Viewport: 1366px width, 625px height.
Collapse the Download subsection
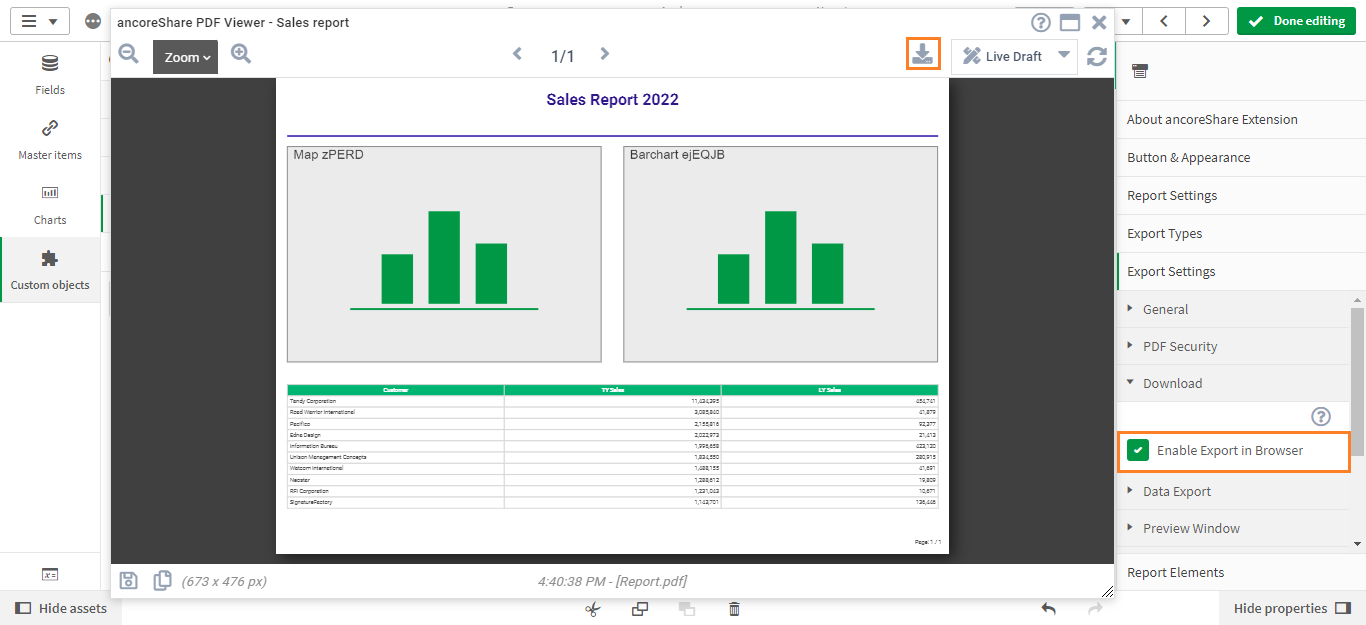pyautogui.click(x=1233, y=383)
